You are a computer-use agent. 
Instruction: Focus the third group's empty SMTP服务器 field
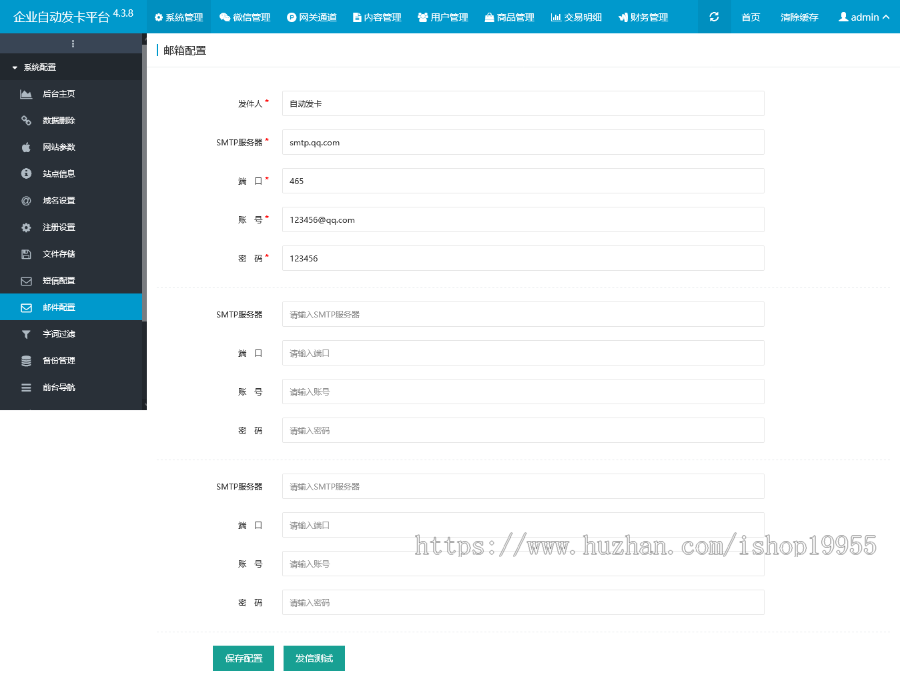523,486
